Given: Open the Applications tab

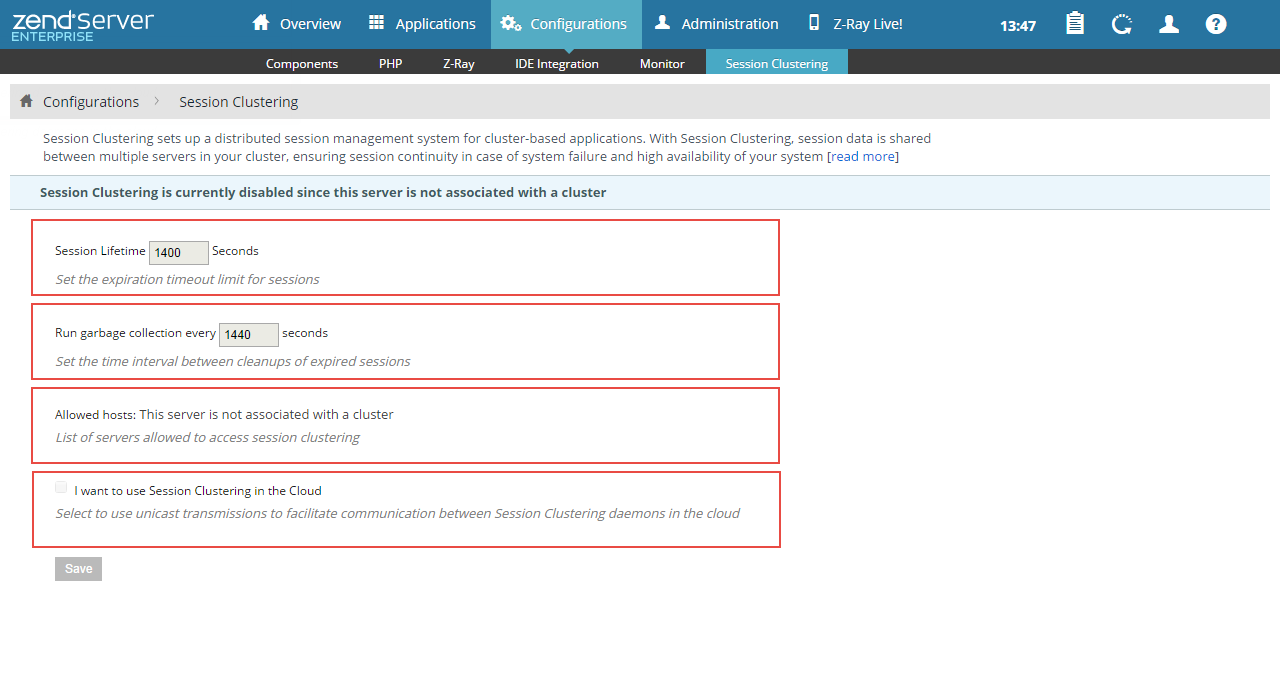Looking at the screenshot, I should point(422,24).
